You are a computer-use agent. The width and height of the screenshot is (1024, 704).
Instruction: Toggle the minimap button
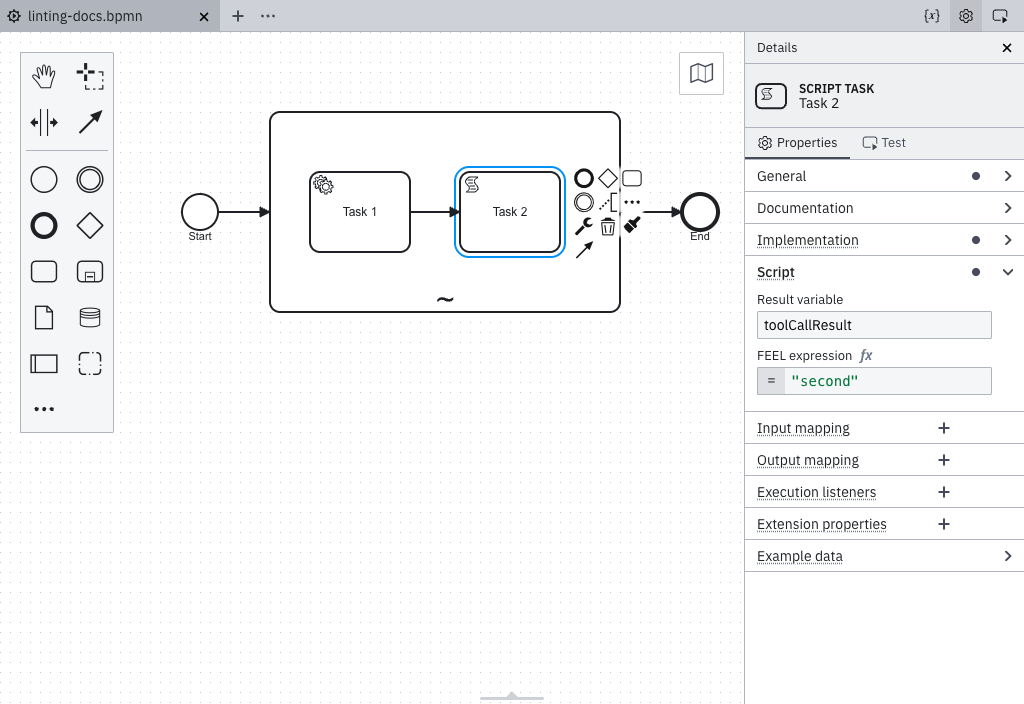coord(701,73)
